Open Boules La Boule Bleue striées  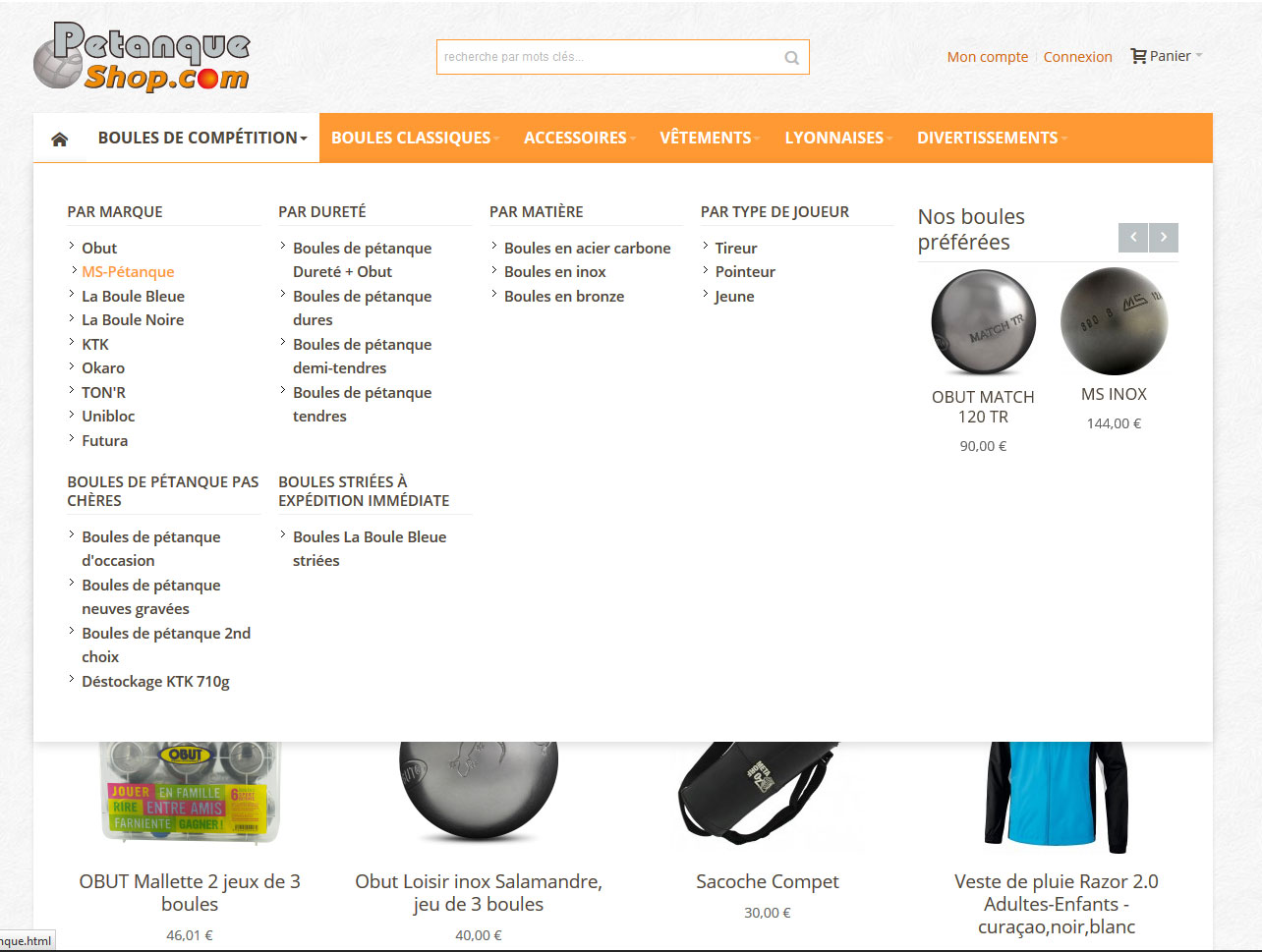tap(370, 549)
